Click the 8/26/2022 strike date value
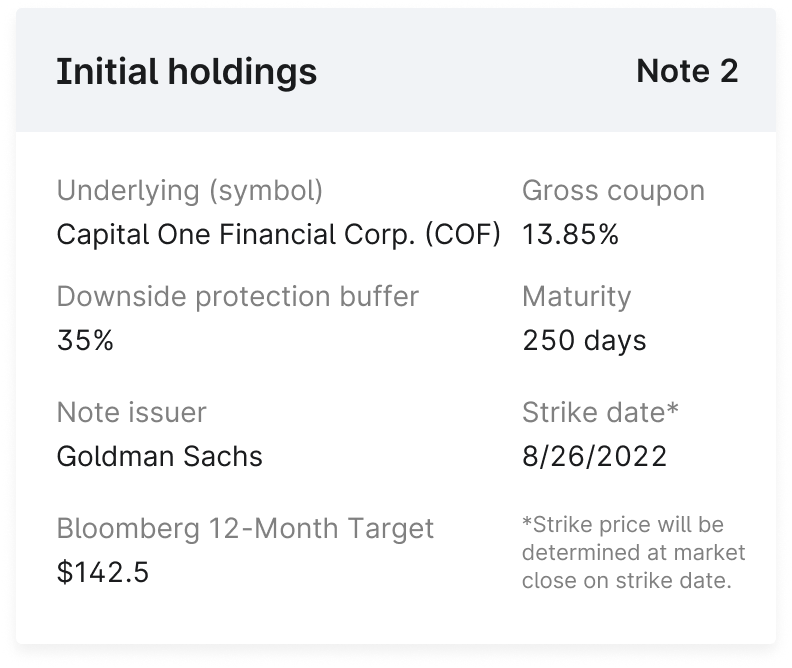 tap(594, 456)
